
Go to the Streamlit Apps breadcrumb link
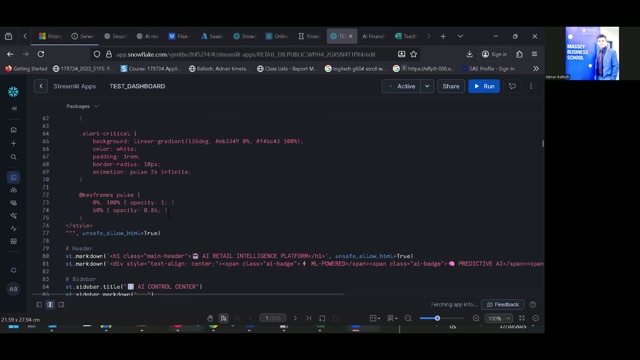[75, 86]
